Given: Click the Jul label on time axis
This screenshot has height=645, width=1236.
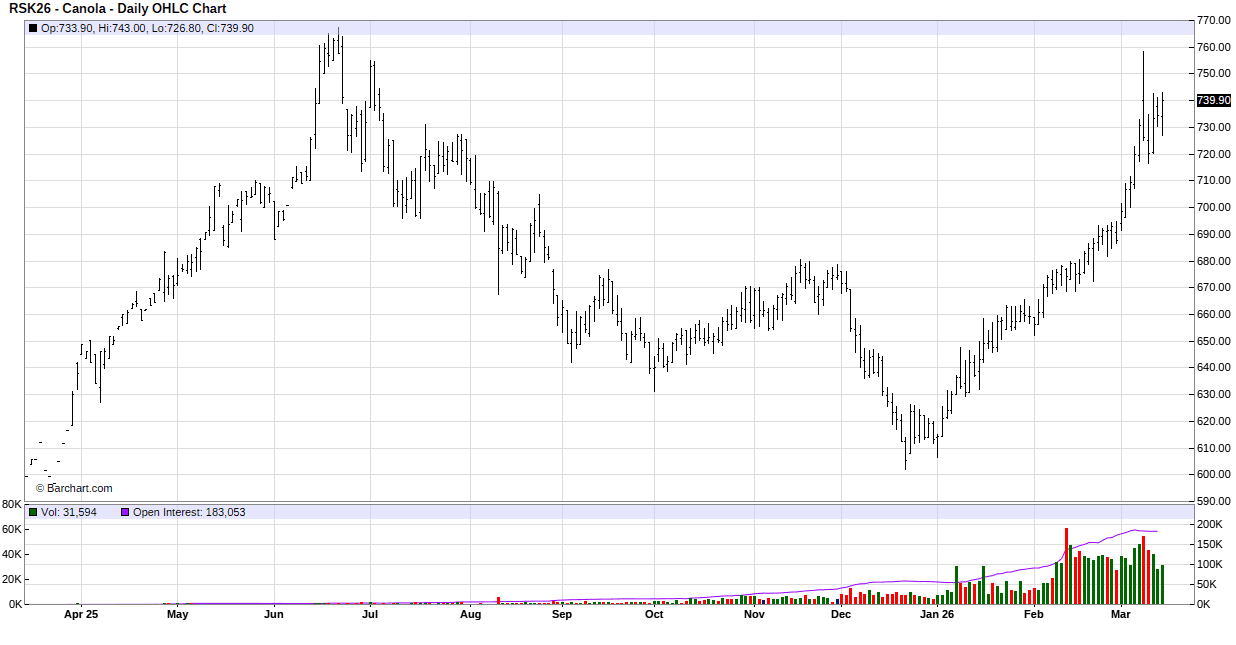Looking at the screenshot, I should click(x=370, y=615).
